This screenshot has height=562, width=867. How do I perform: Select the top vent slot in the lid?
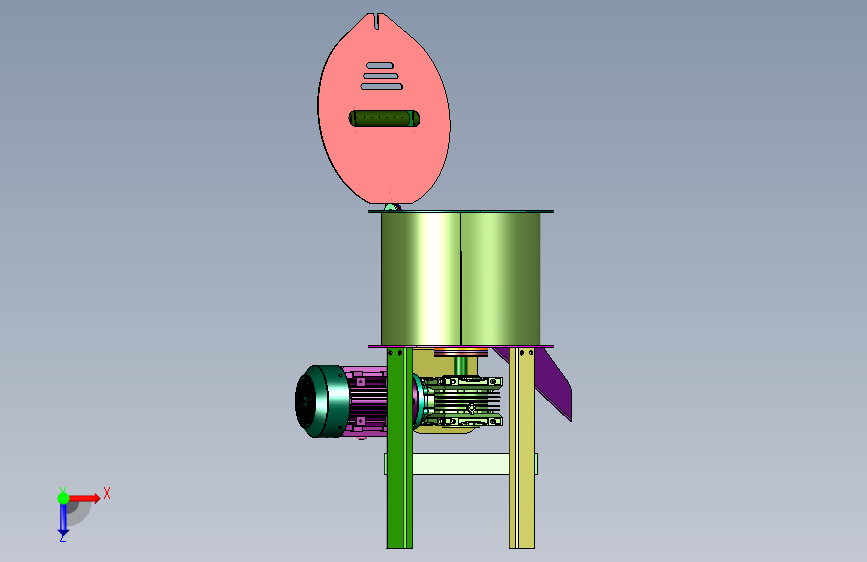click(x=380, y=65)
